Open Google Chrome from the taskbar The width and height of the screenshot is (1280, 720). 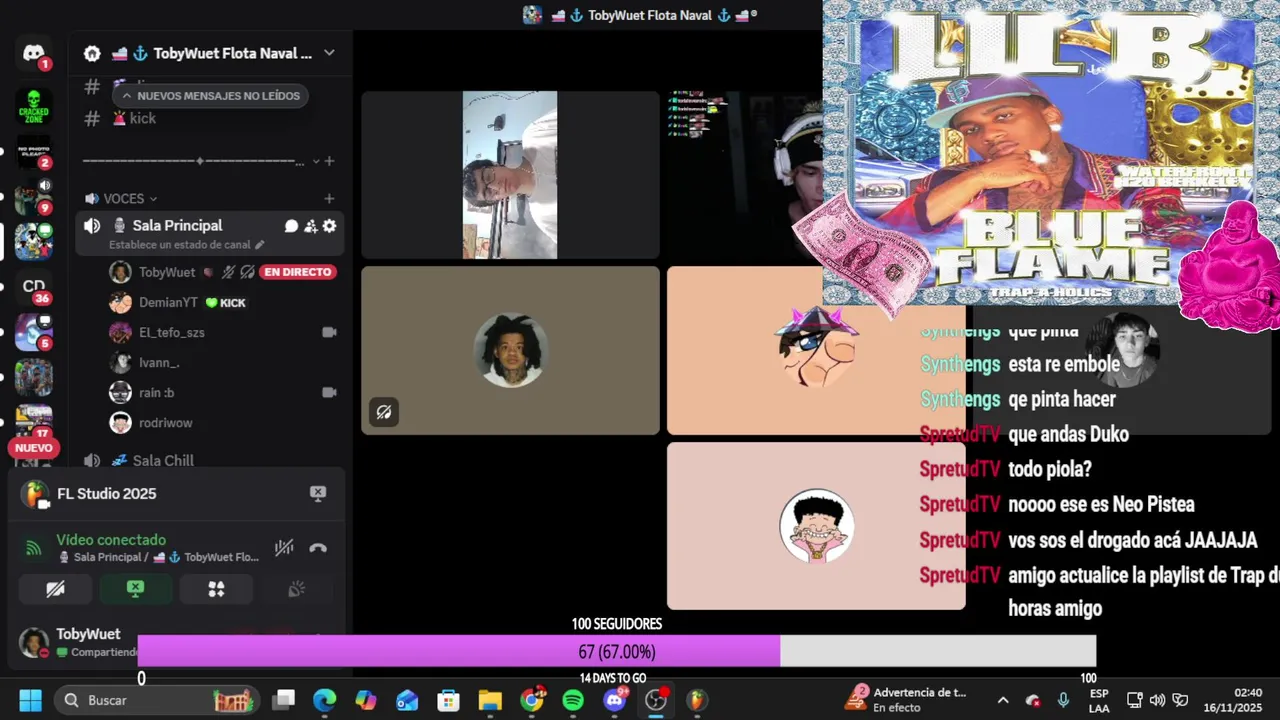pyautogui.click(x=532, y=700)
